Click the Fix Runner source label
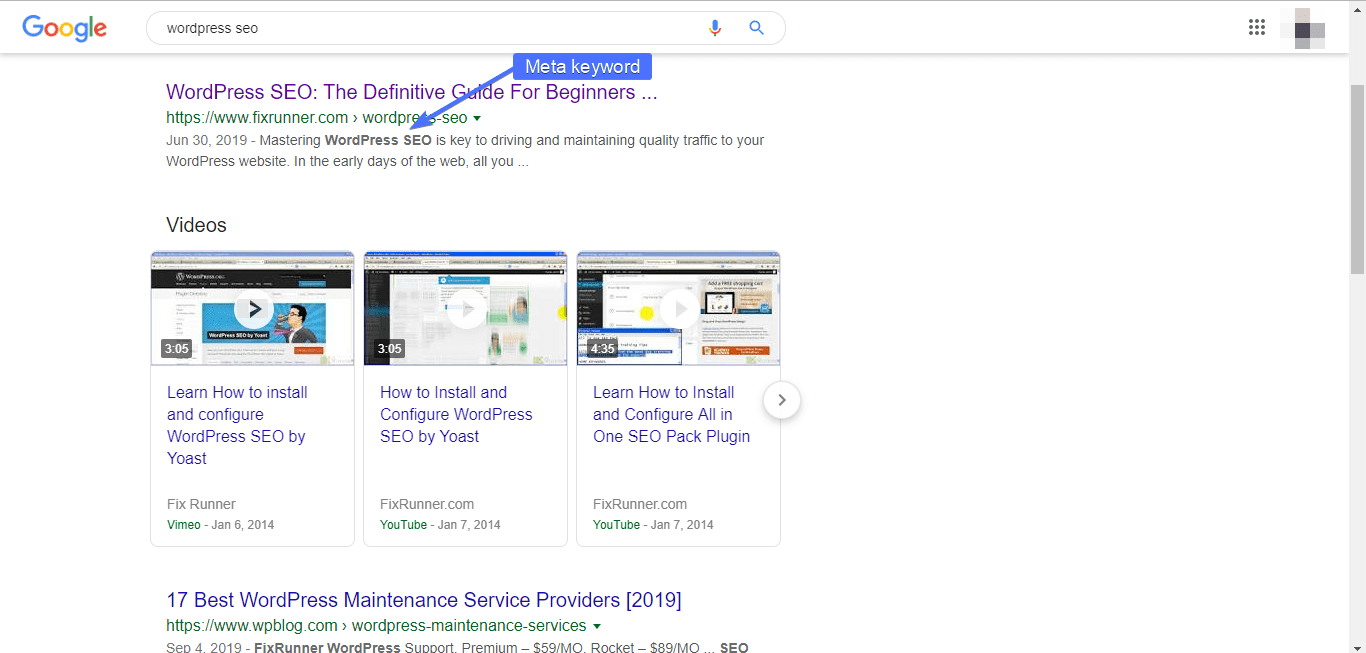 201,504
